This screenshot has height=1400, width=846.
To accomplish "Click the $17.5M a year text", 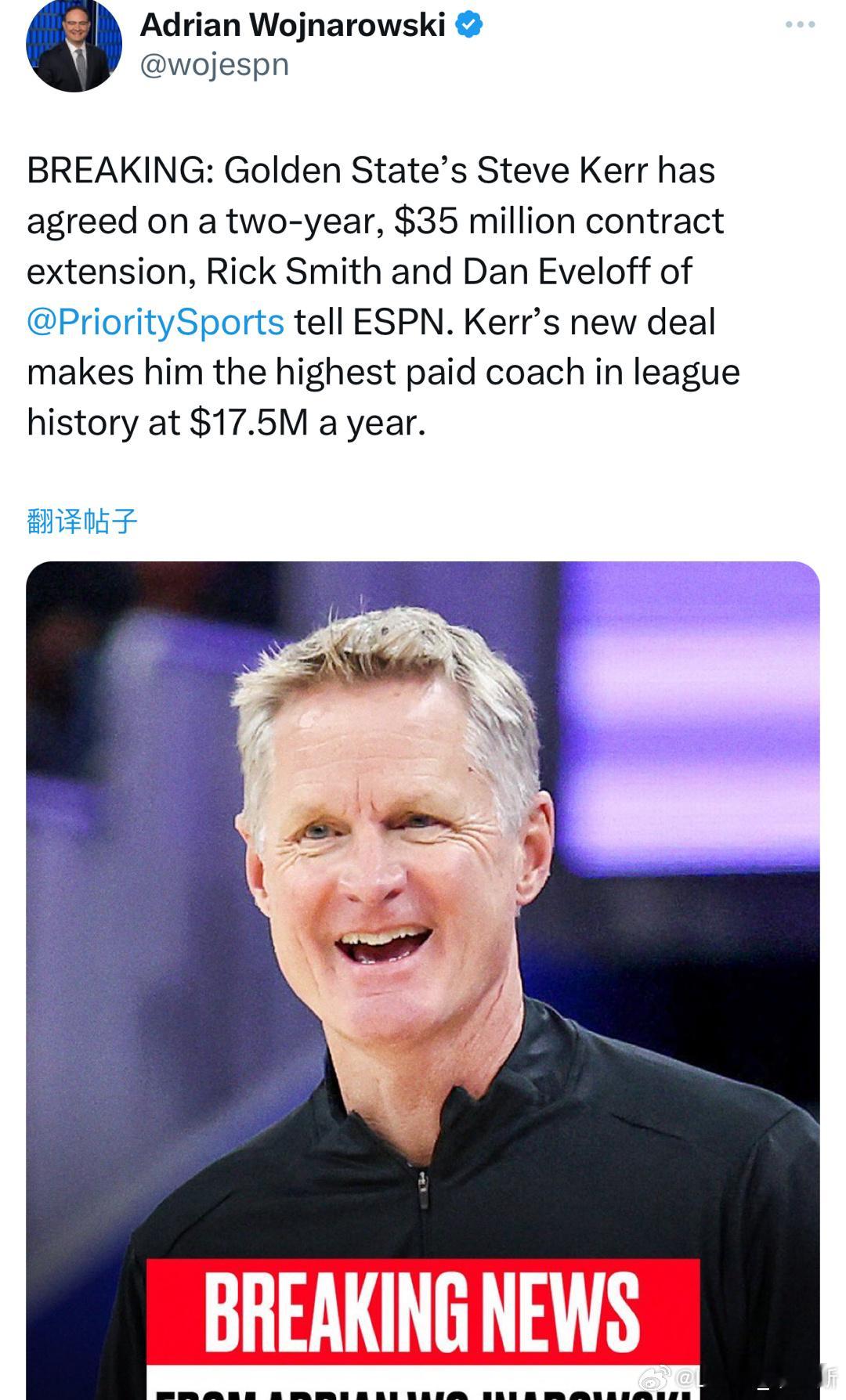I will pyautogui.click(x=307, y=423).
